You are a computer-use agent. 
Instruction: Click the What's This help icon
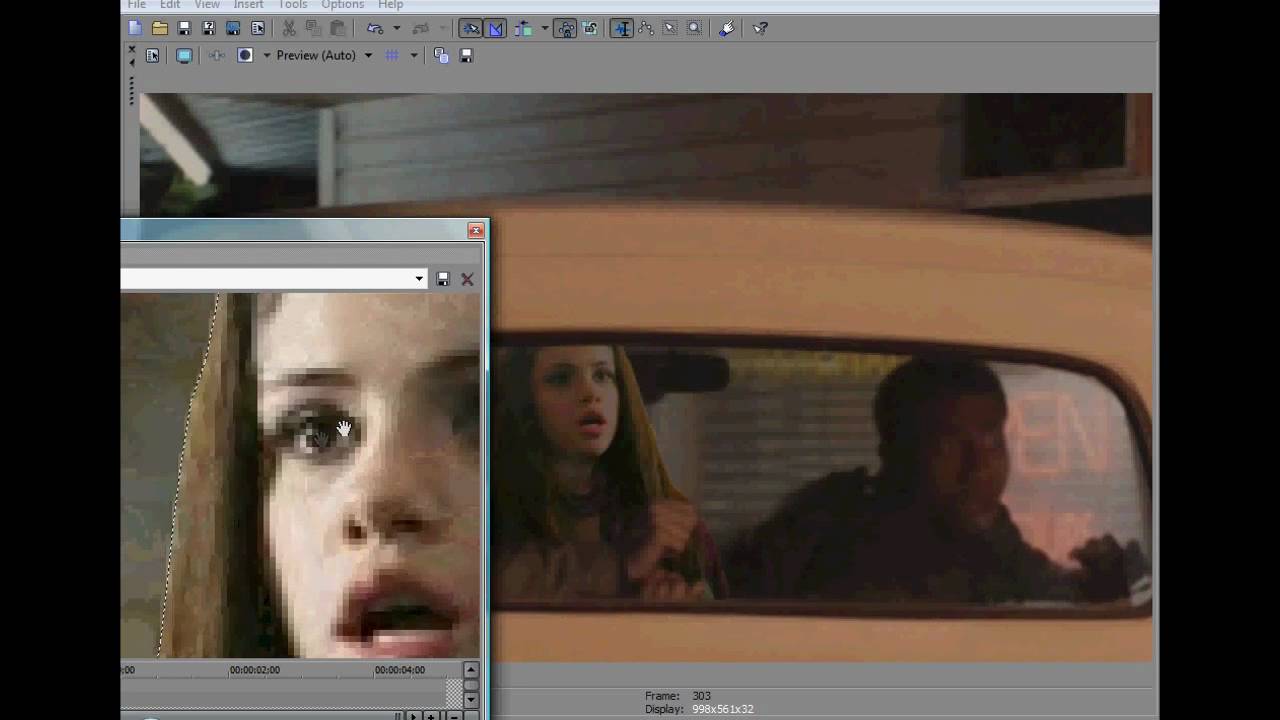coord(761,28)
